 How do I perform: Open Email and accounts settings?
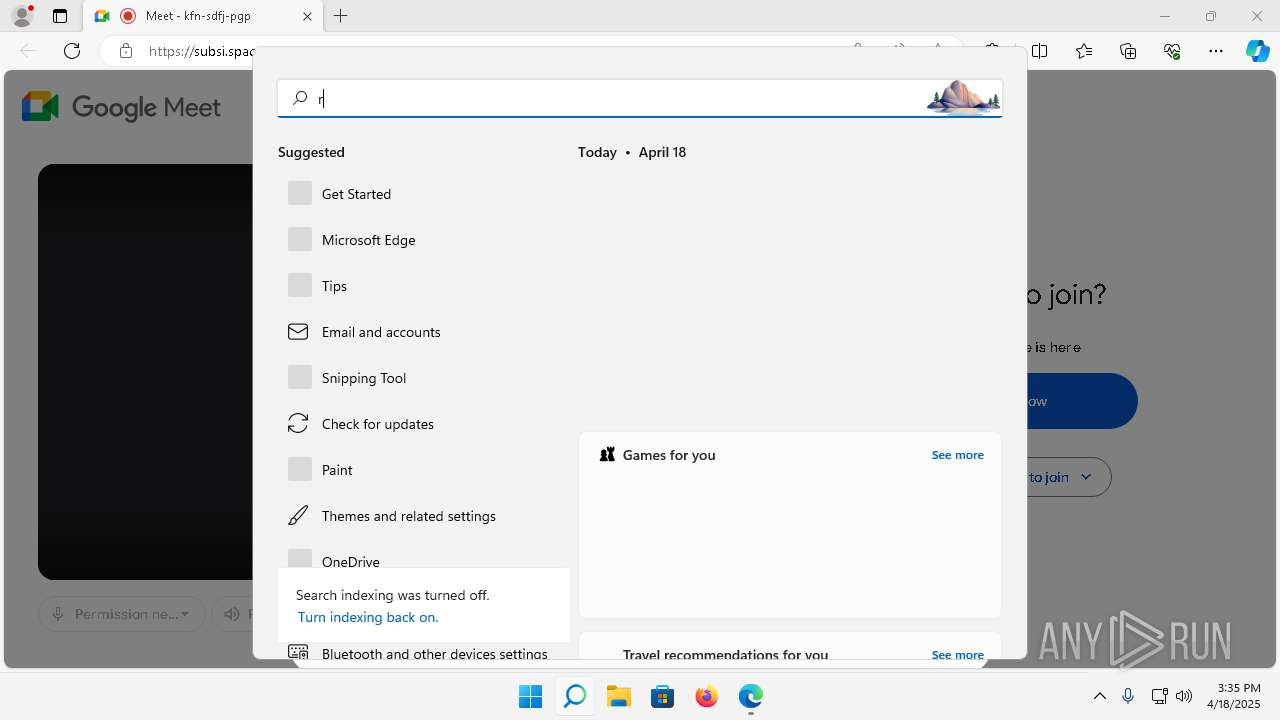point(424,332)
